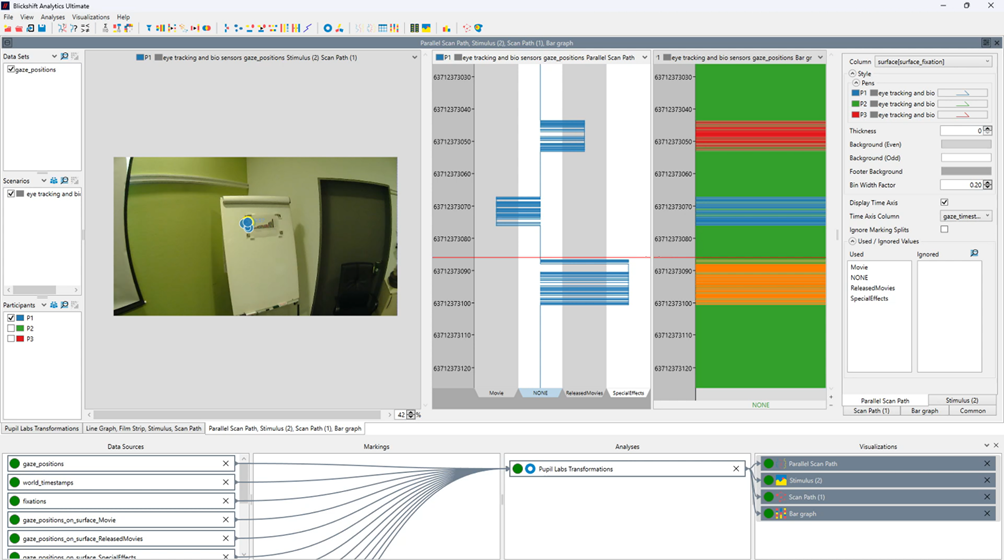Switch to Line Graph, Film Strip tab
Image resolution: width=1004 pixels, height=560 pixels.
pyautogui.click(x=143, y=428)
